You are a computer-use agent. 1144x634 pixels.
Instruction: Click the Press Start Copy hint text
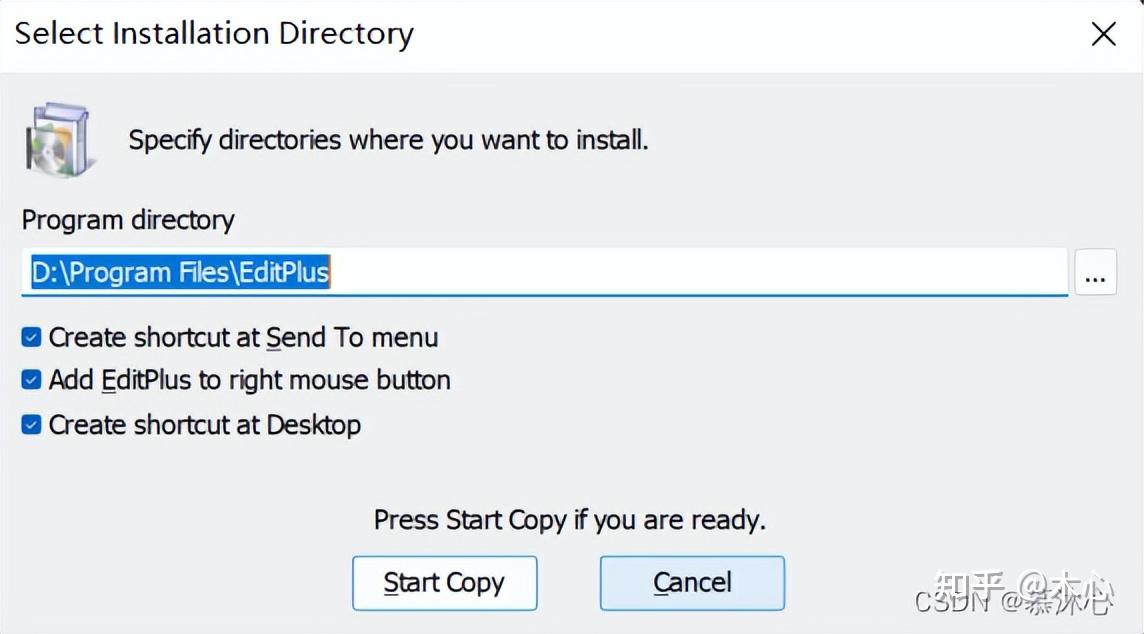[569, 520]
